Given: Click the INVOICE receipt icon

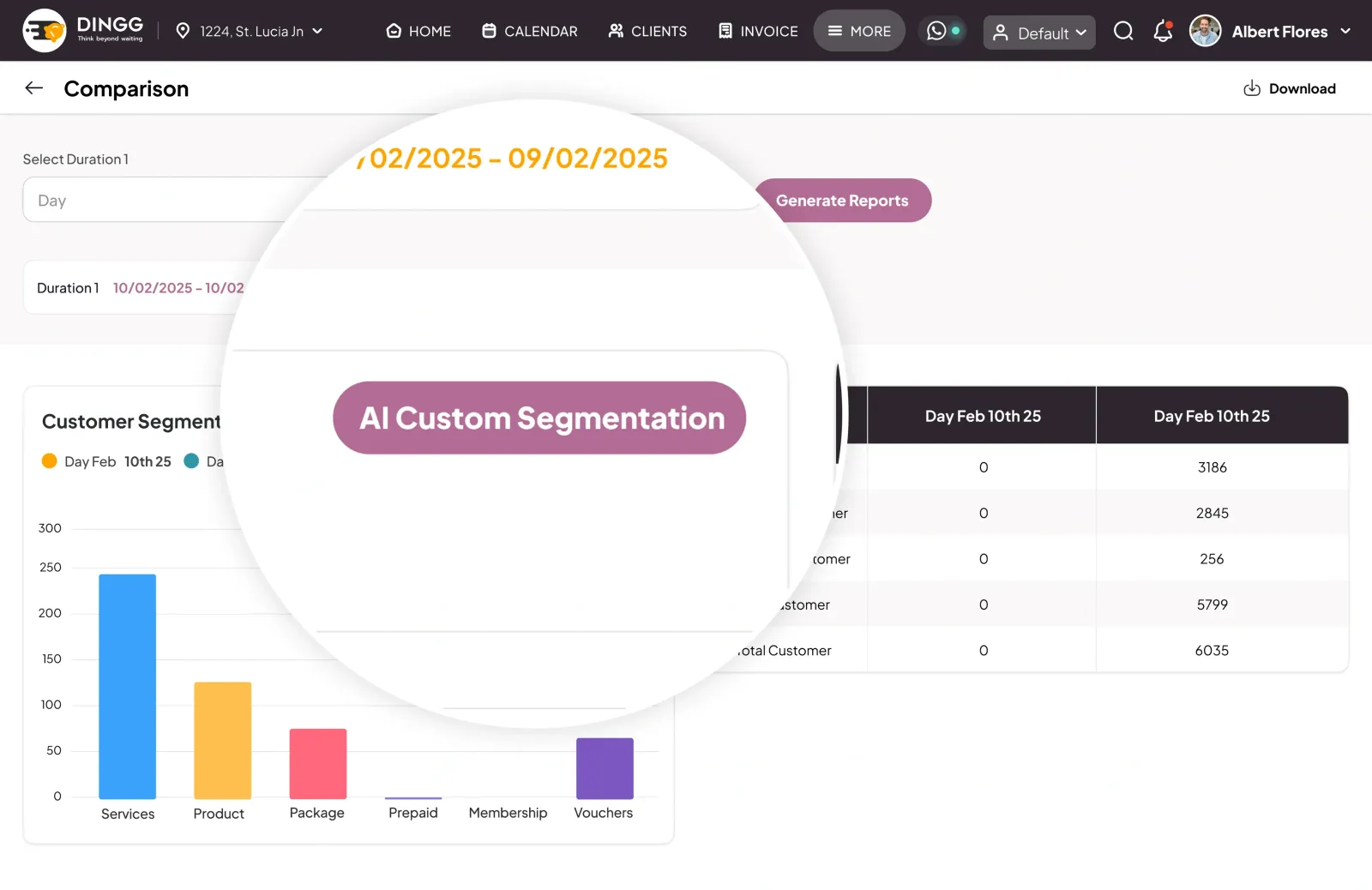Looking at the screenshot, I should (x=725, y=31).
